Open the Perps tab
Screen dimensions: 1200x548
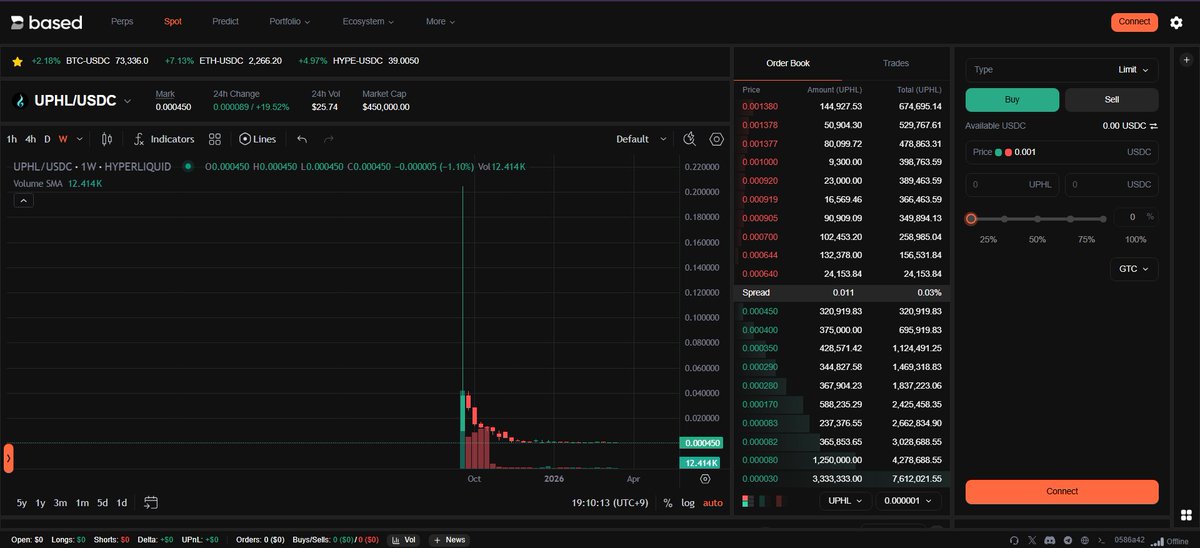122,21
